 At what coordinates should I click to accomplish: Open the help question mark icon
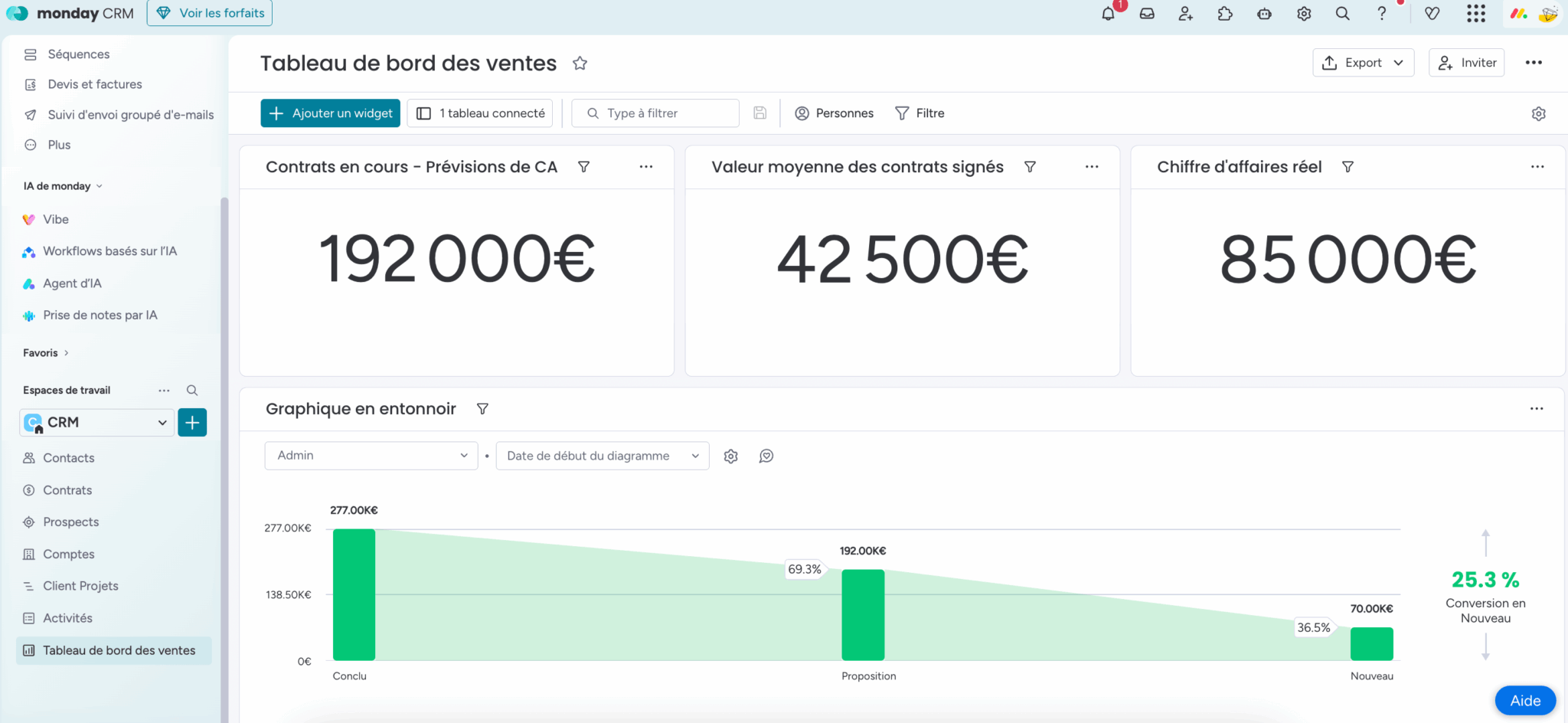pyautogui.click(x=1382, y=14)
